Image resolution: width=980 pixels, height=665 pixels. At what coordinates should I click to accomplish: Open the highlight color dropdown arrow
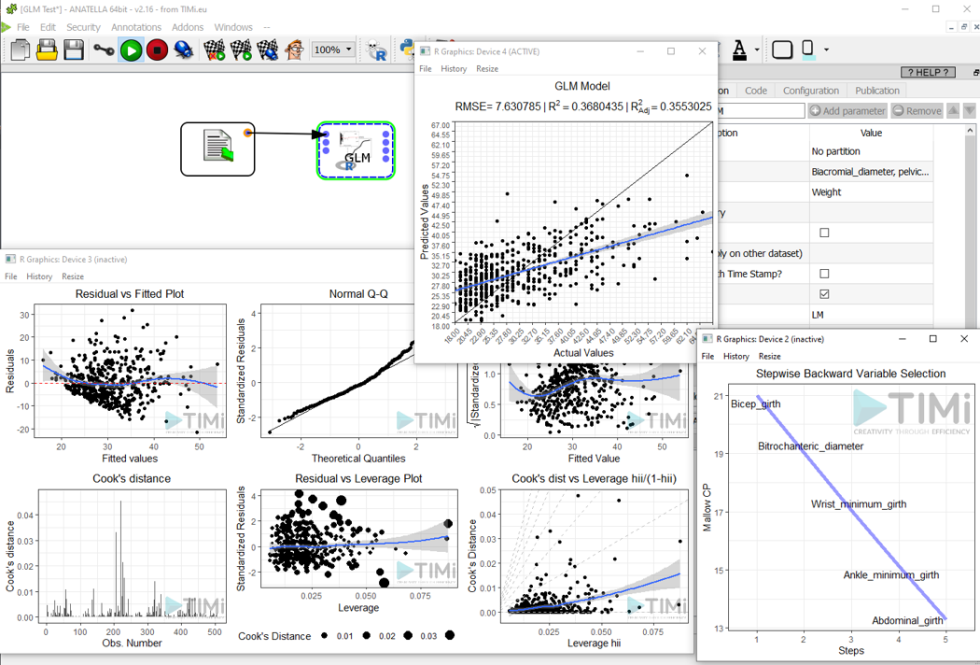click(x=828, y=49)
